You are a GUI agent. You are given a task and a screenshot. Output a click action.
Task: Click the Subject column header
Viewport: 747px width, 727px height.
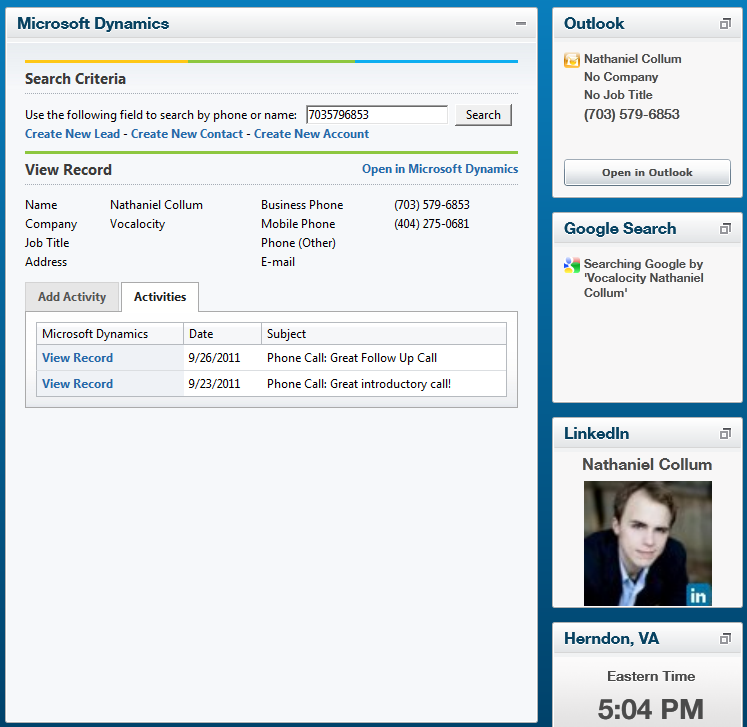pyautogui.click(x=384, y=333)
